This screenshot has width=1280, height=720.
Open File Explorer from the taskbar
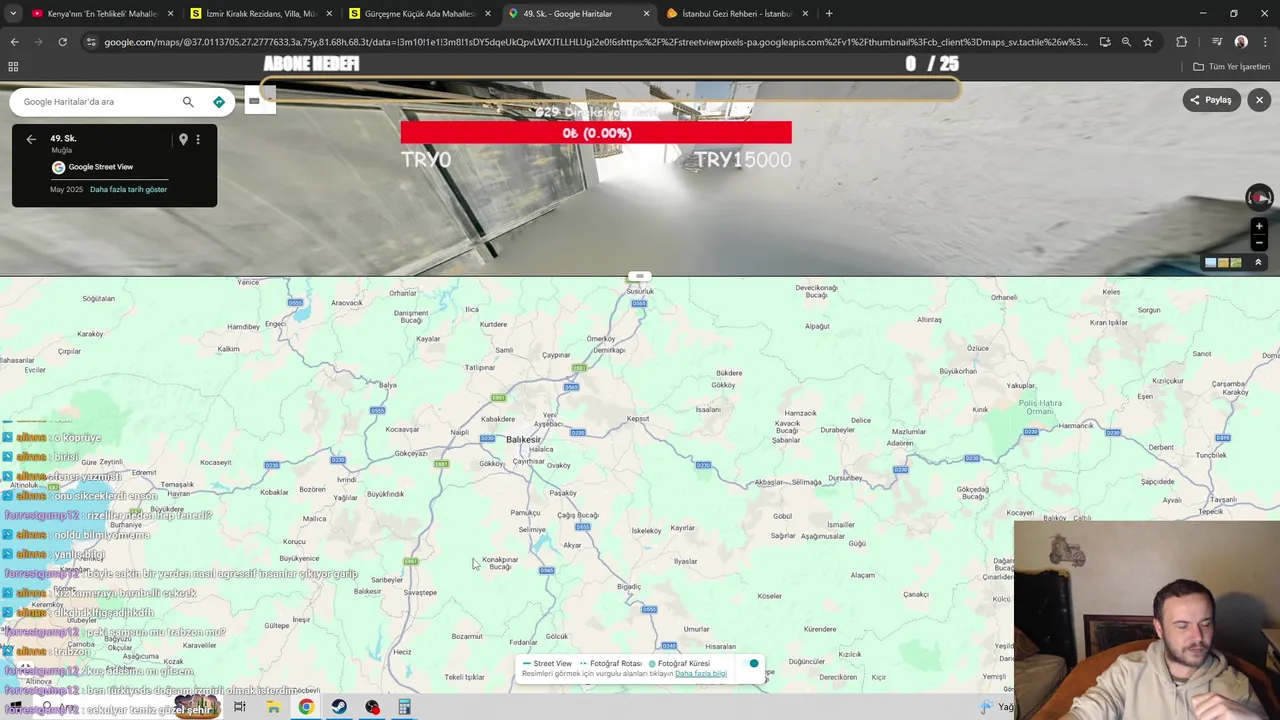[273, 707]
